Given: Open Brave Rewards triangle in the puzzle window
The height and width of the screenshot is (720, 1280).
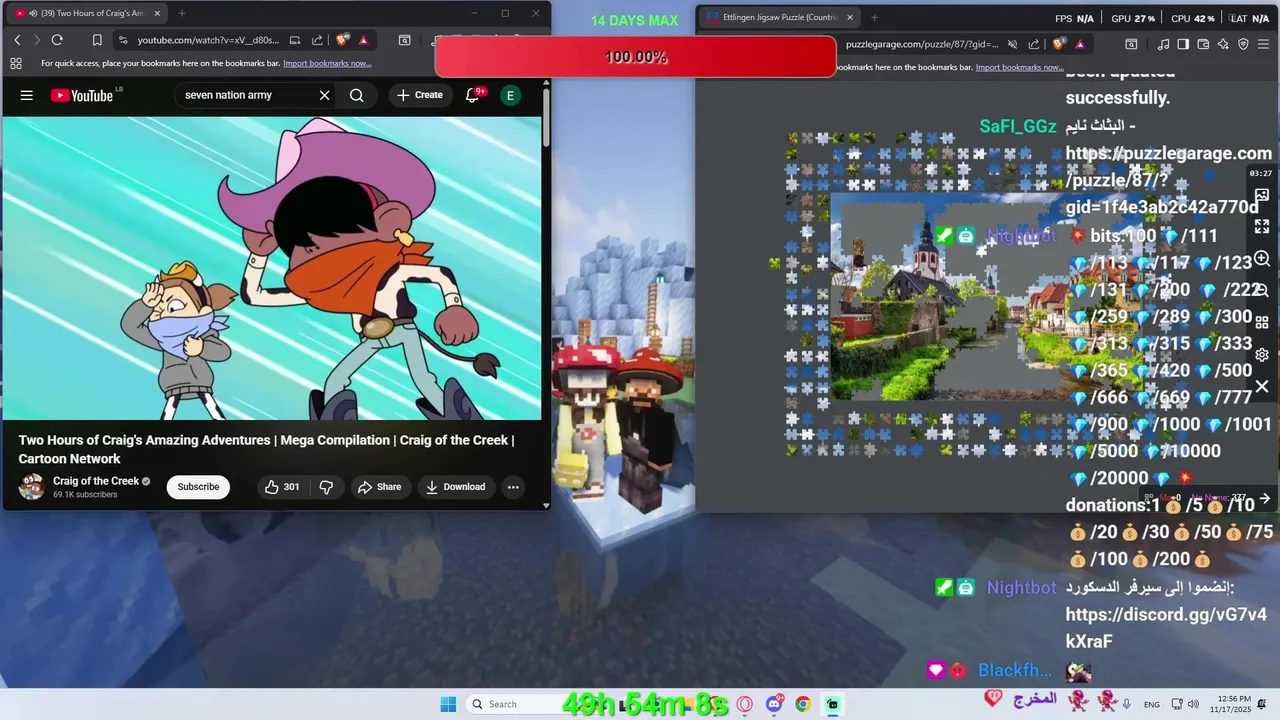Looking at the screenshot, I should 1080,44.
